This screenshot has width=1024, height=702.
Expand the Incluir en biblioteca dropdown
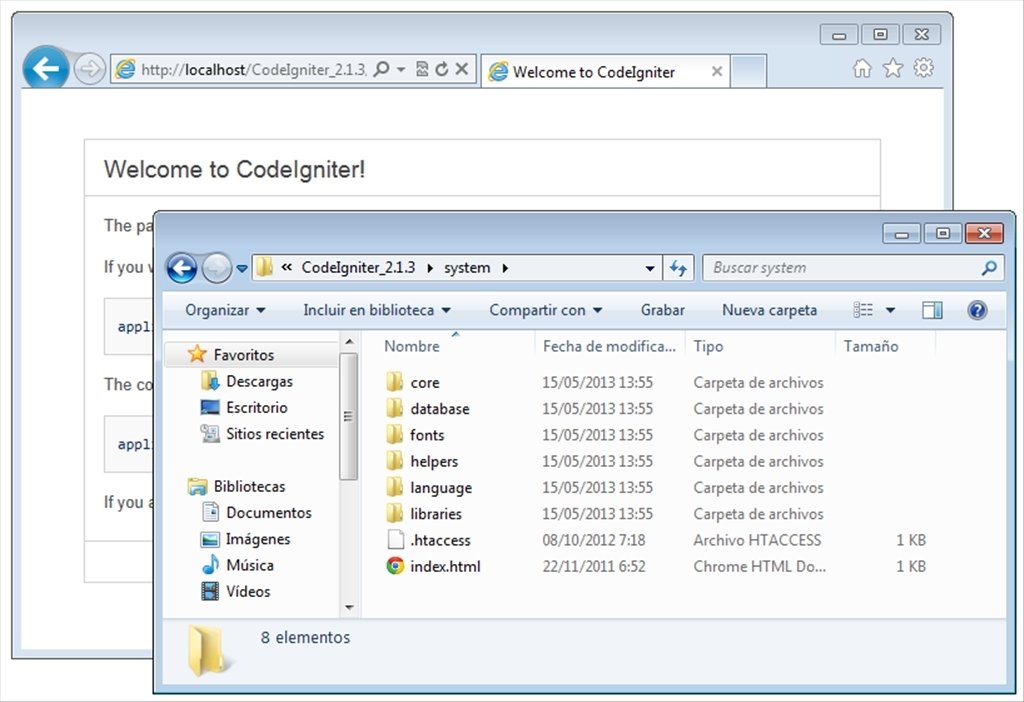pos(376,310)
